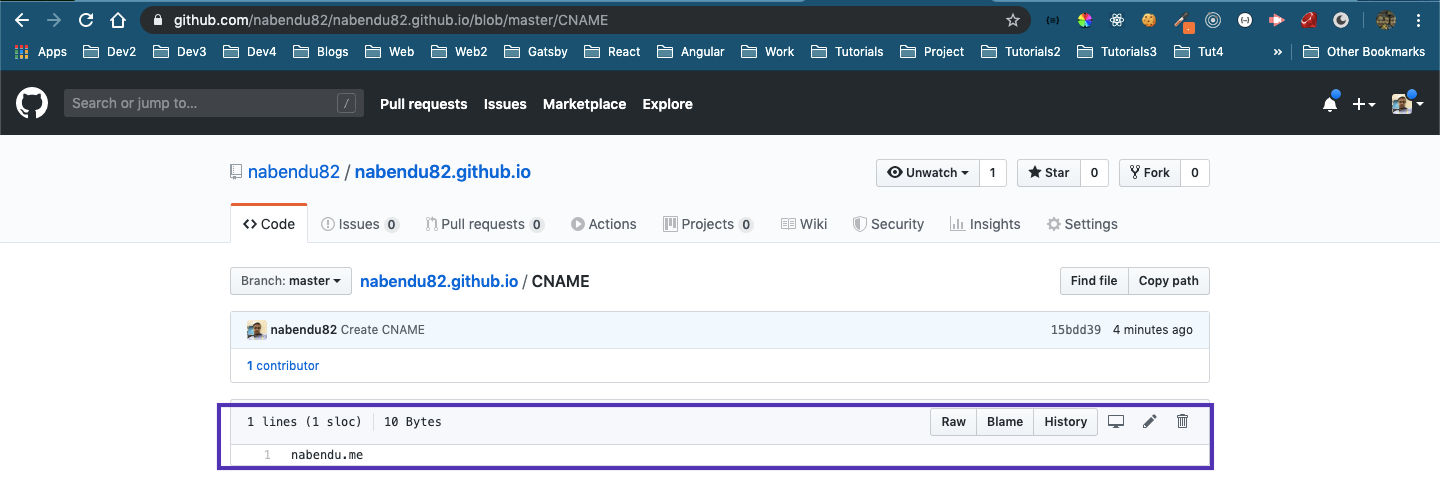
Task: Click the watchers count 1
Action: click(992, 172)
